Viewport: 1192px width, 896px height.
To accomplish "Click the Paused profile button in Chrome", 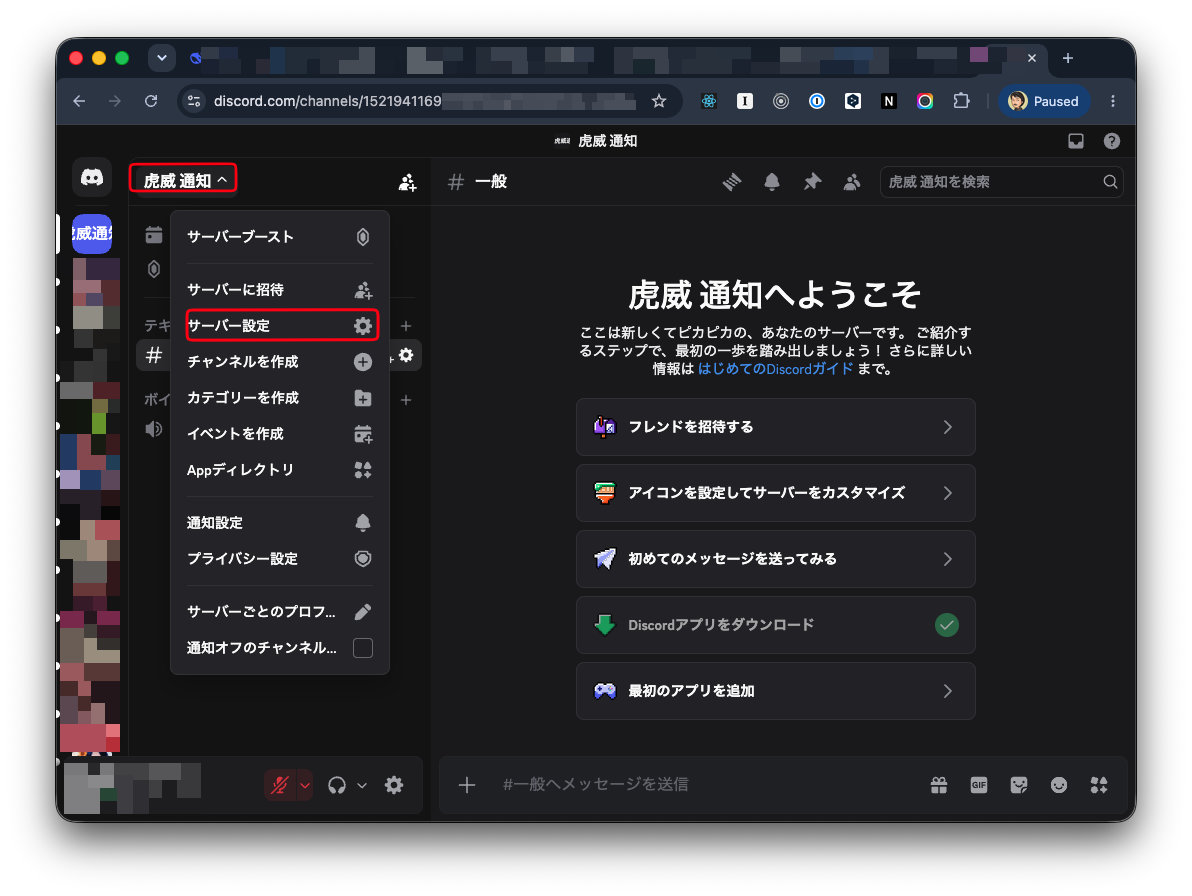I will tap(1044, 101).
